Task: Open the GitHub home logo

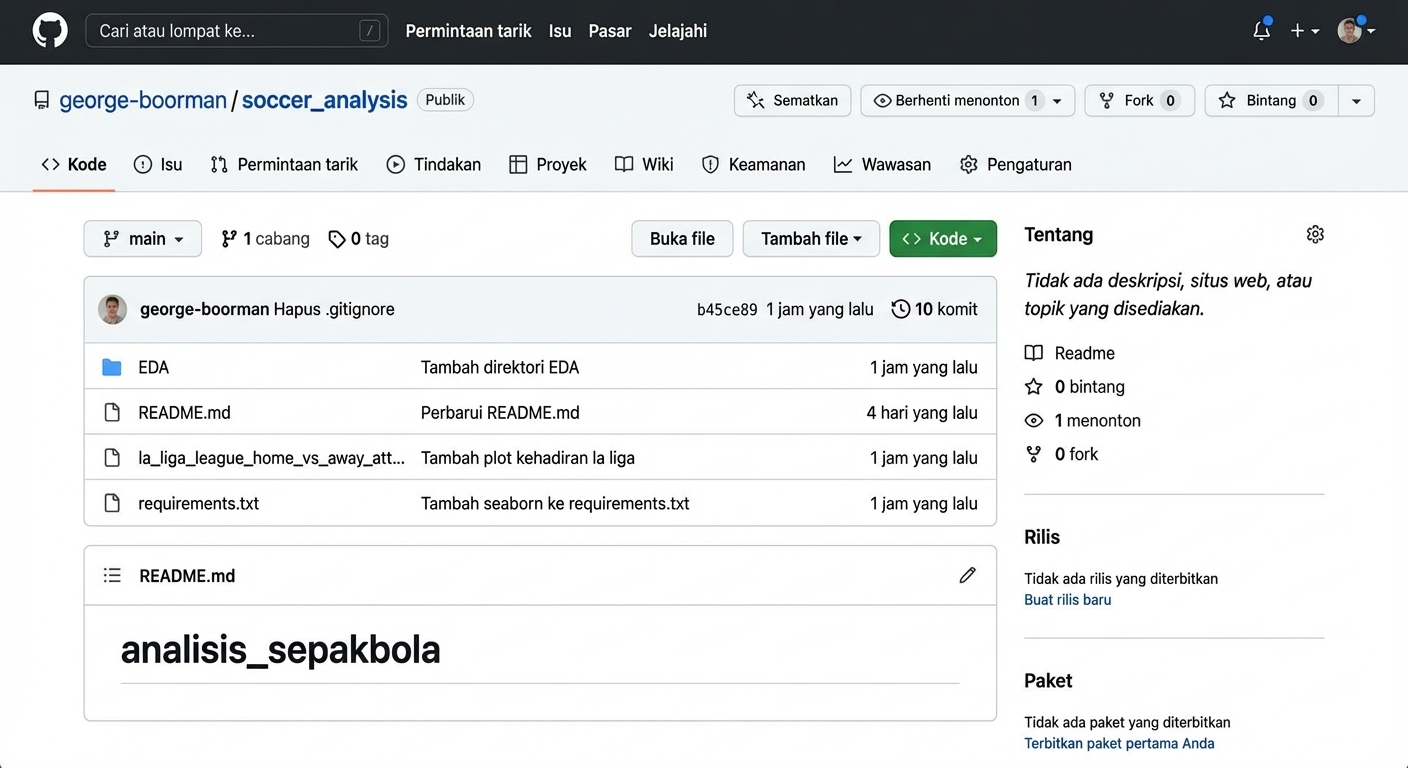Action: [x=50, y=31]
